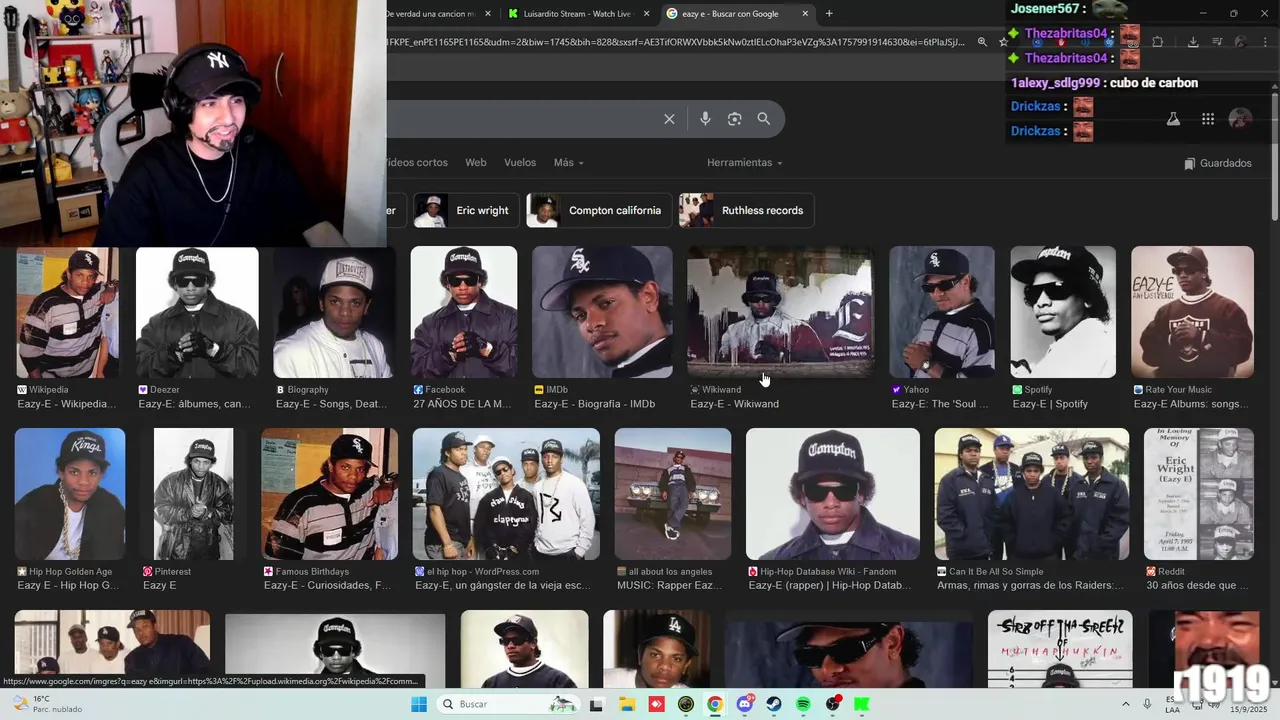Open the 'el hip hop - WordPress.com' group image

pyautogui.click(x=506, y=494)
